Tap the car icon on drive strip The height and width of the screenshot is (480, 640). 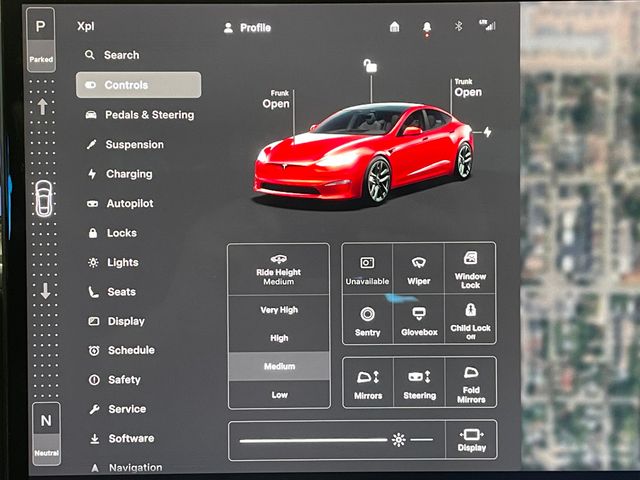[44, 199]
